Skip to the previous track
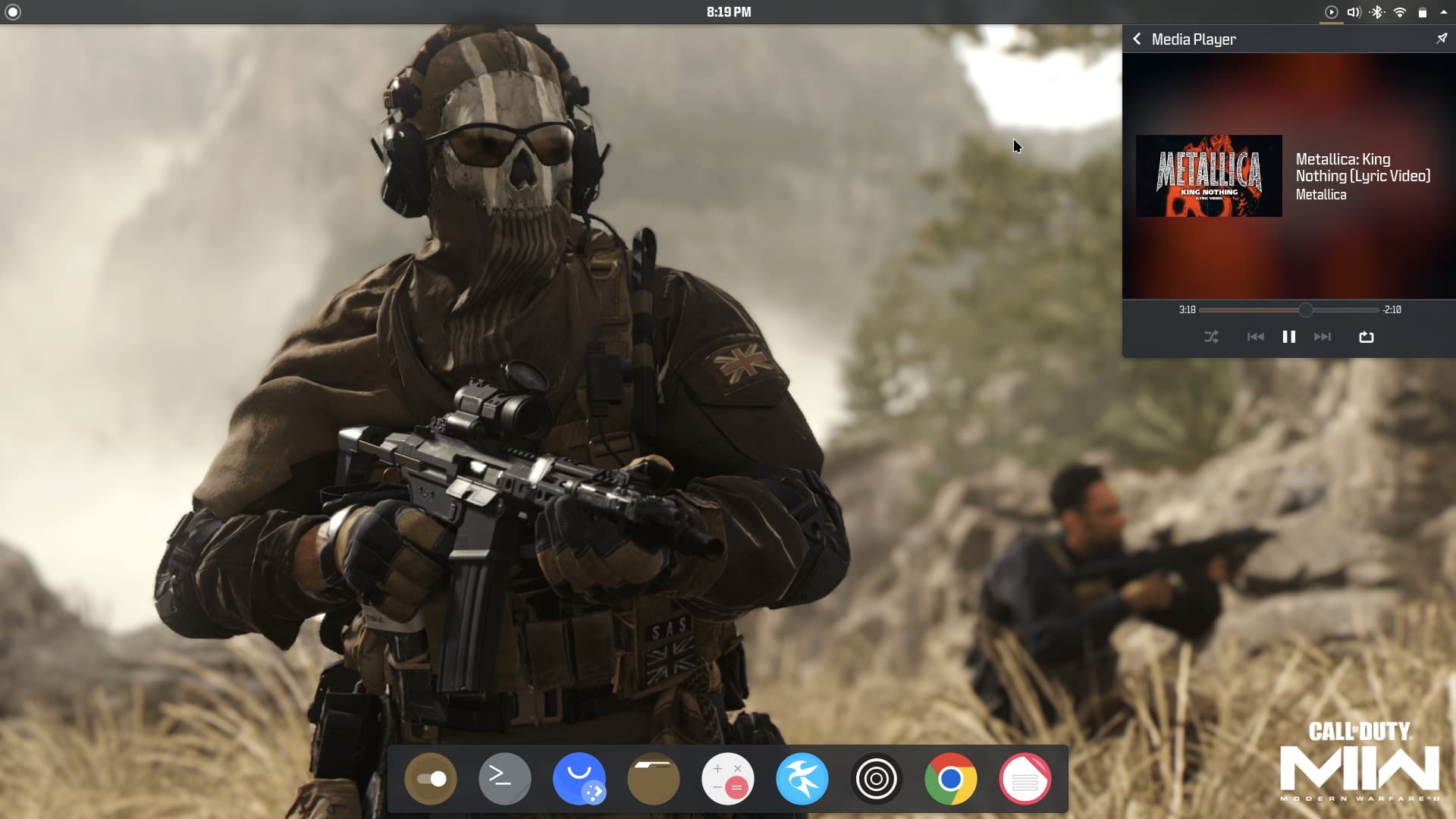Image resolution: width=1456 pixels, height=819 pixels. point(1256,337)
